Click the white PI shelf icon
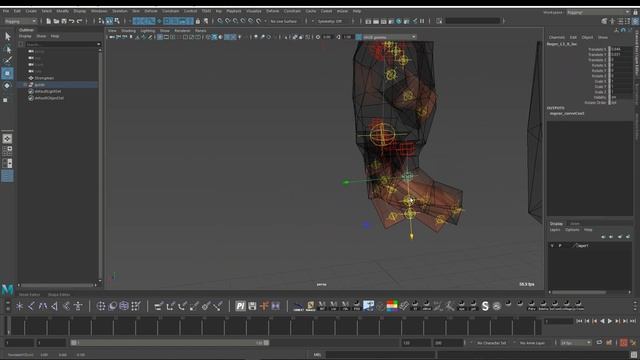Screen dimensions: 640x360 click(x=240, y=306)
